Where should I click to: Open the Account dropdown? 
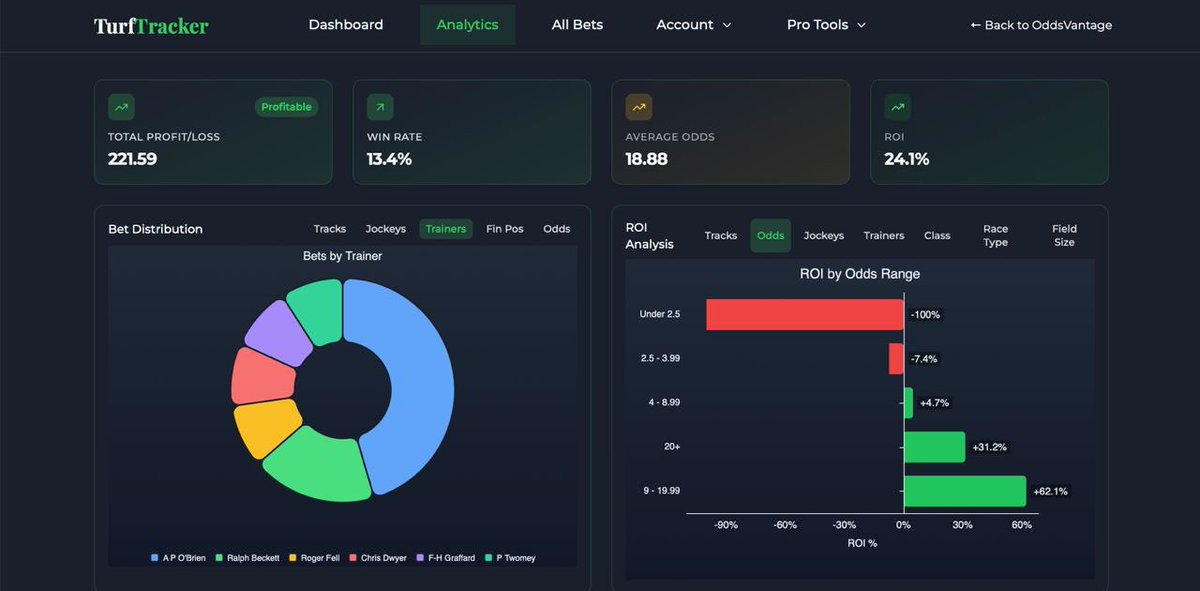click(x=694, y=24)
